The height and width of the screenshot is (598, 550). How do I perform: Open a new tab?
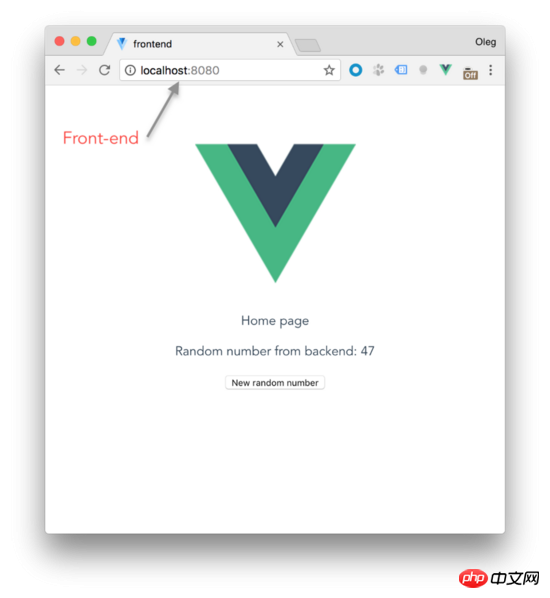tap(308, 45)
